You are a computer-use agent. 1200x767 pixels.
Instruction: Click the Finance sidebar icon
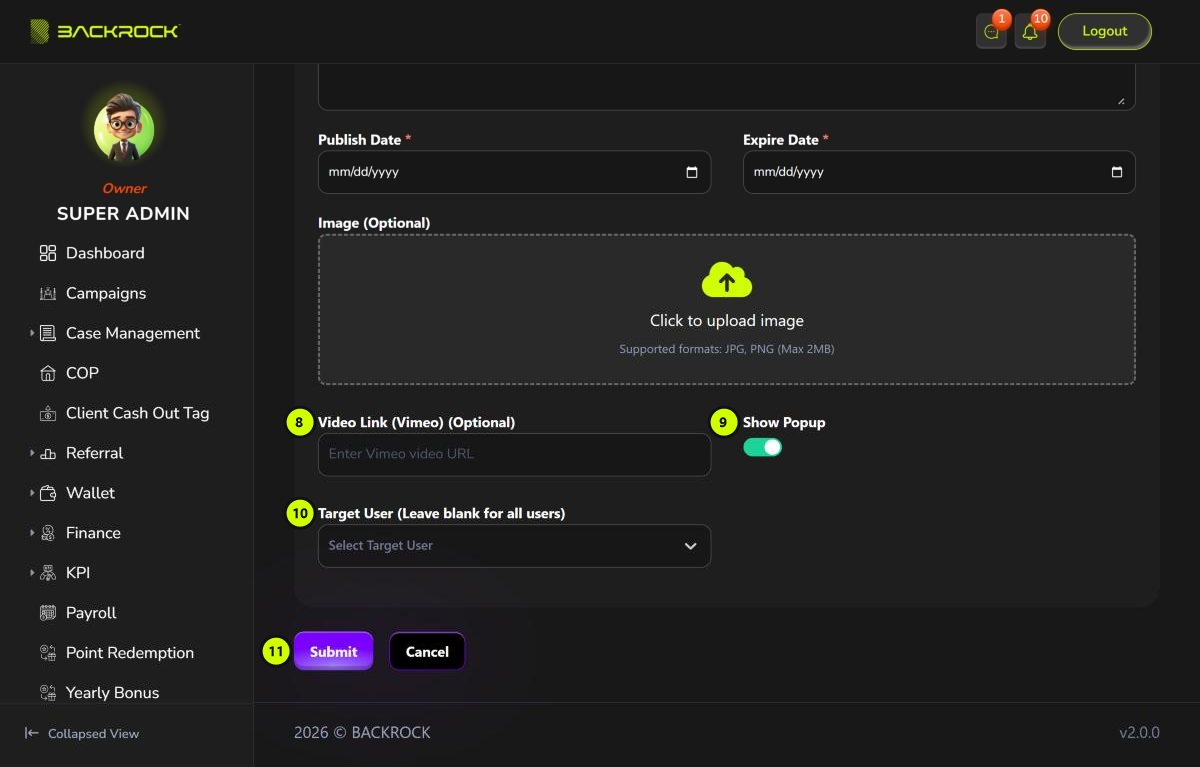point(48,533)
